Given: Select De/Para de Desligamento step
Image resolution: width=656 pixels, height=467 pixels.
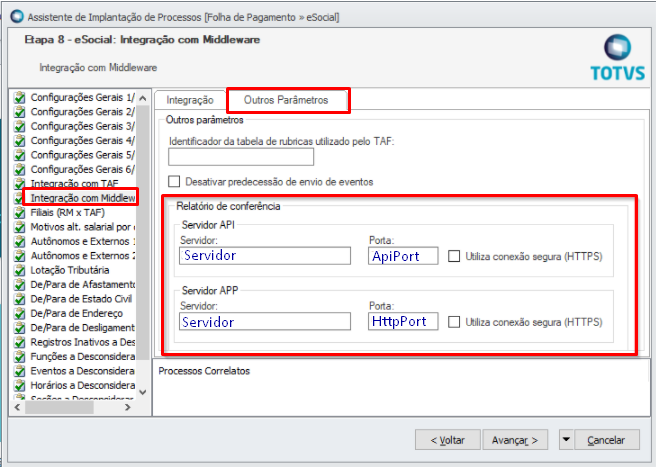Looking at the screenshot, I should click(83, 328).
